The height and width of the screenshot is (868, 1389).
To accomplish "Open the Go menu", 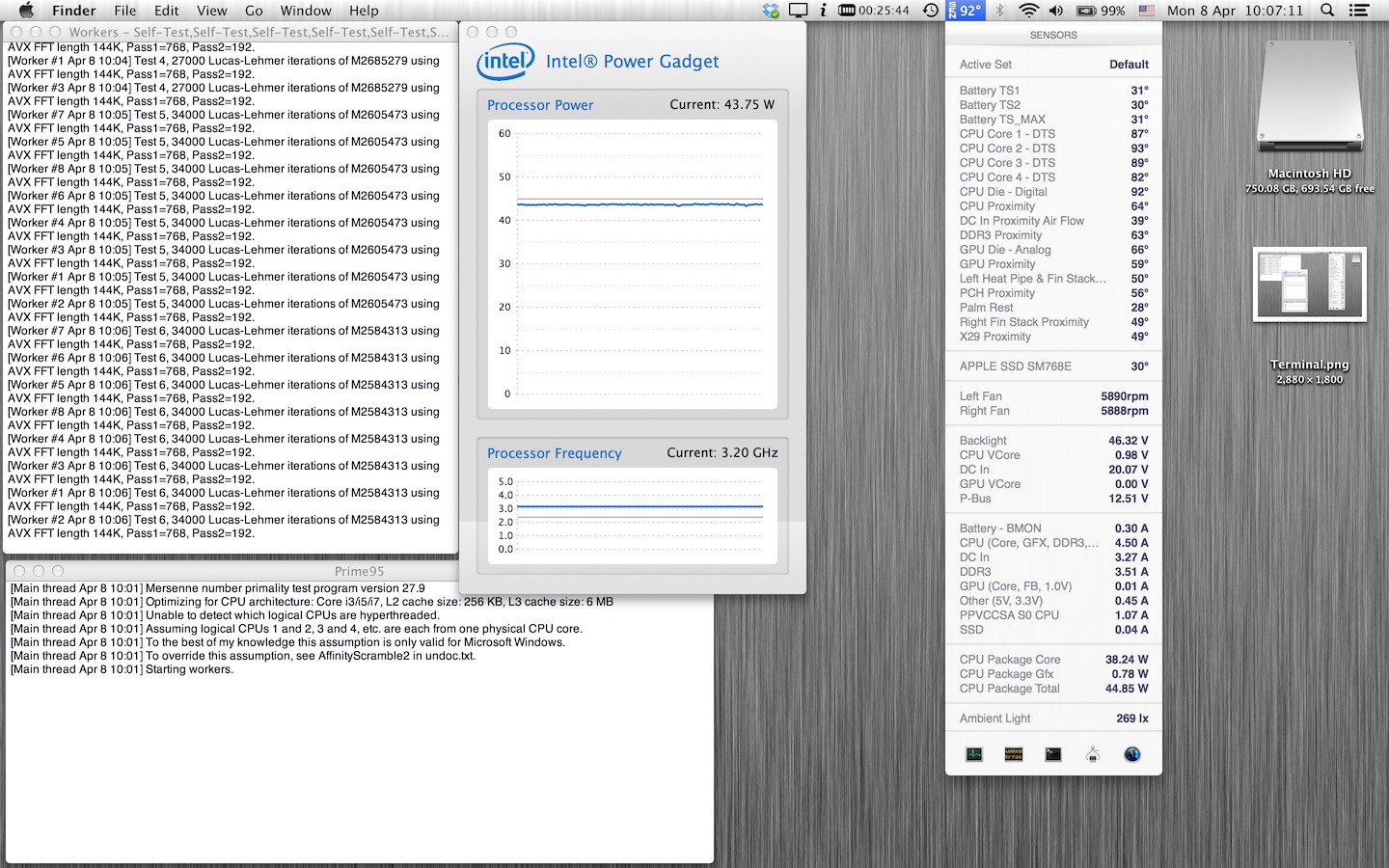I will pos(254,11).
